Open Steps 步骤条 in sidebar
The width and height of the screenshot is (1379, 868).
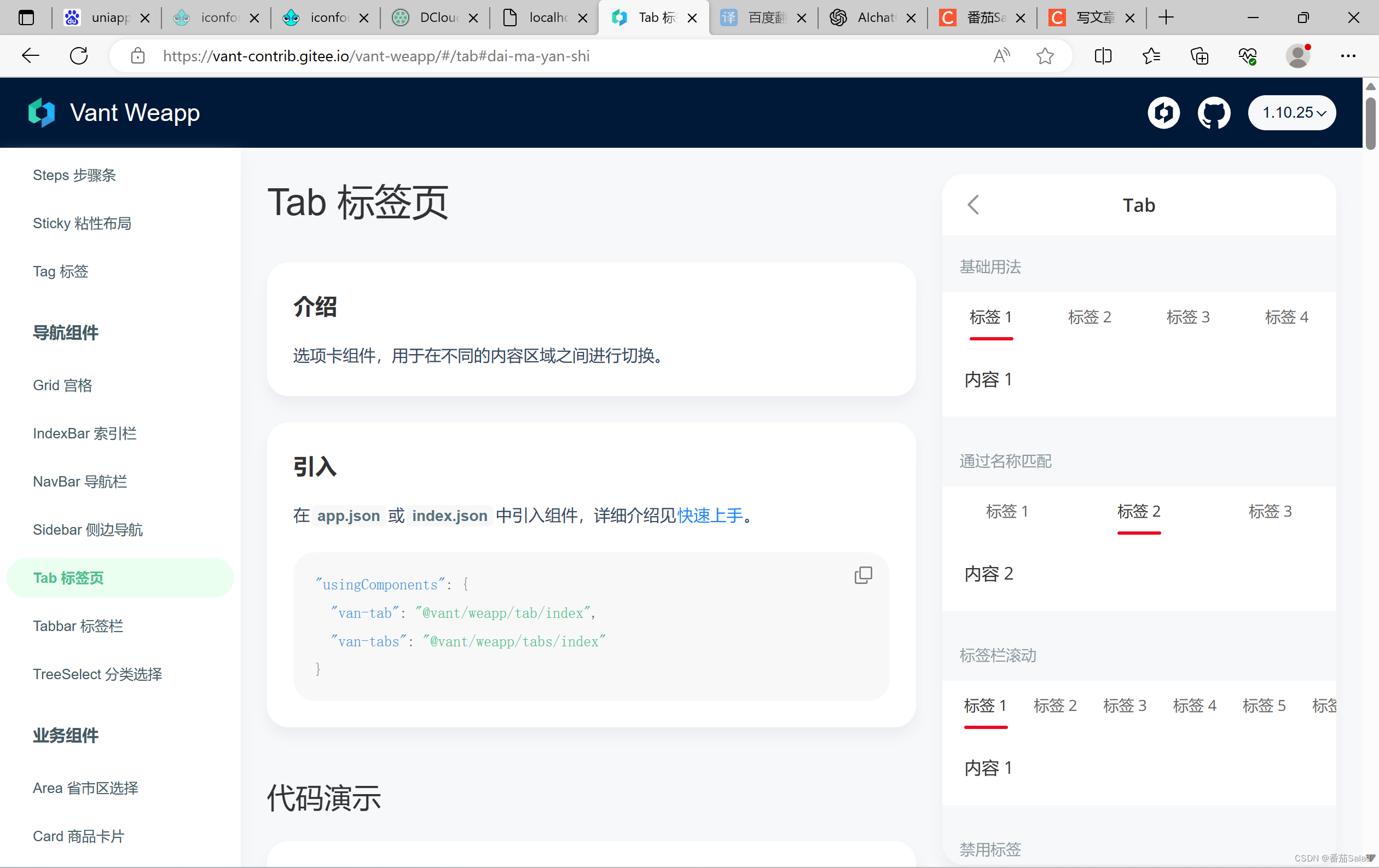(x=74, y=175)
